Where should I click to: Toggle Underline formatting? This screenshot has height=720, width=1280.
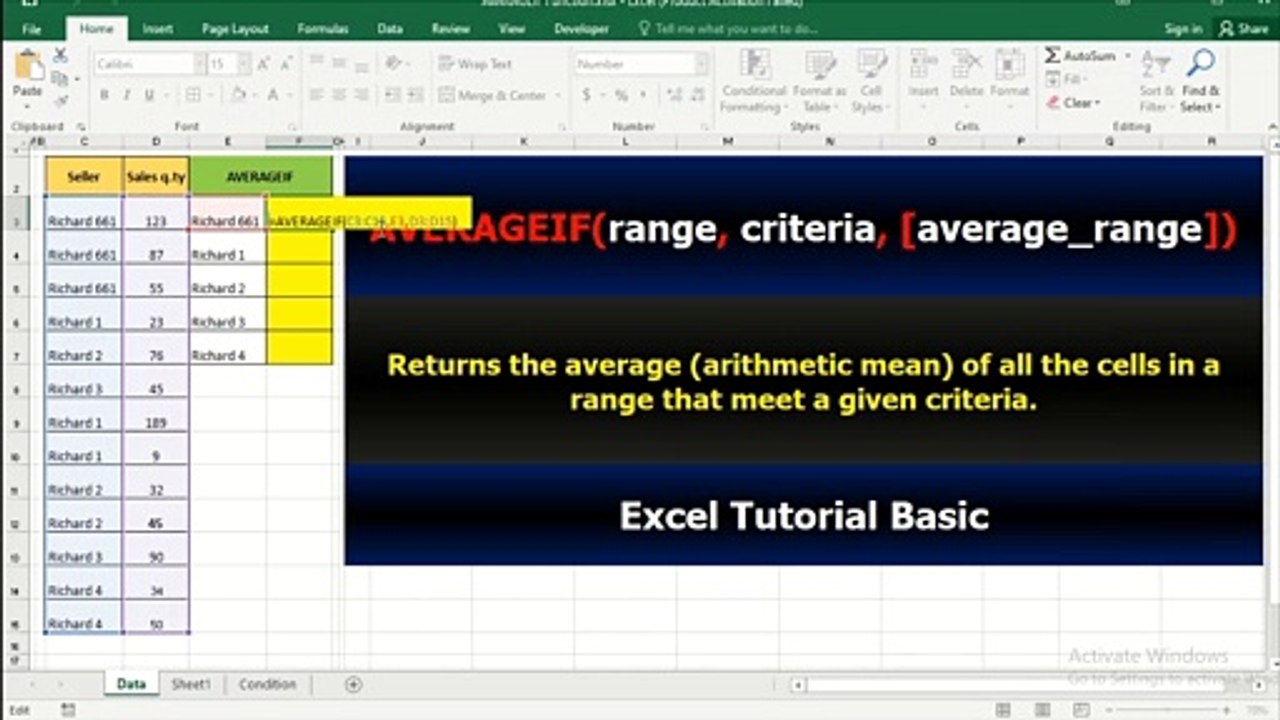(x=149, y=95)
